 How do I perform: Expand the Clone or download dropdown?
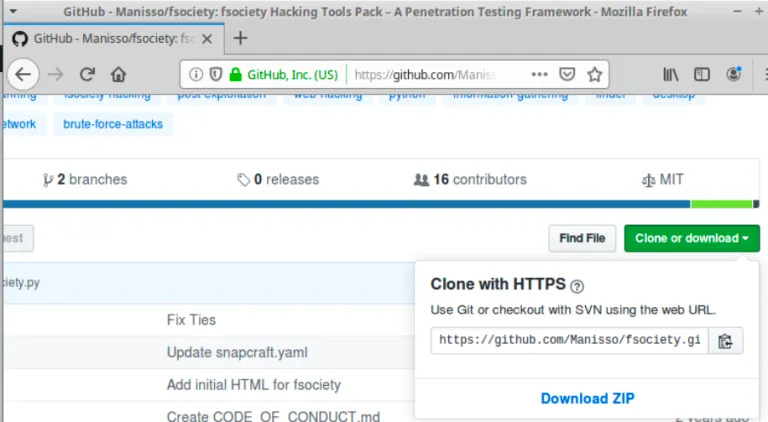[x=691, y=238]
